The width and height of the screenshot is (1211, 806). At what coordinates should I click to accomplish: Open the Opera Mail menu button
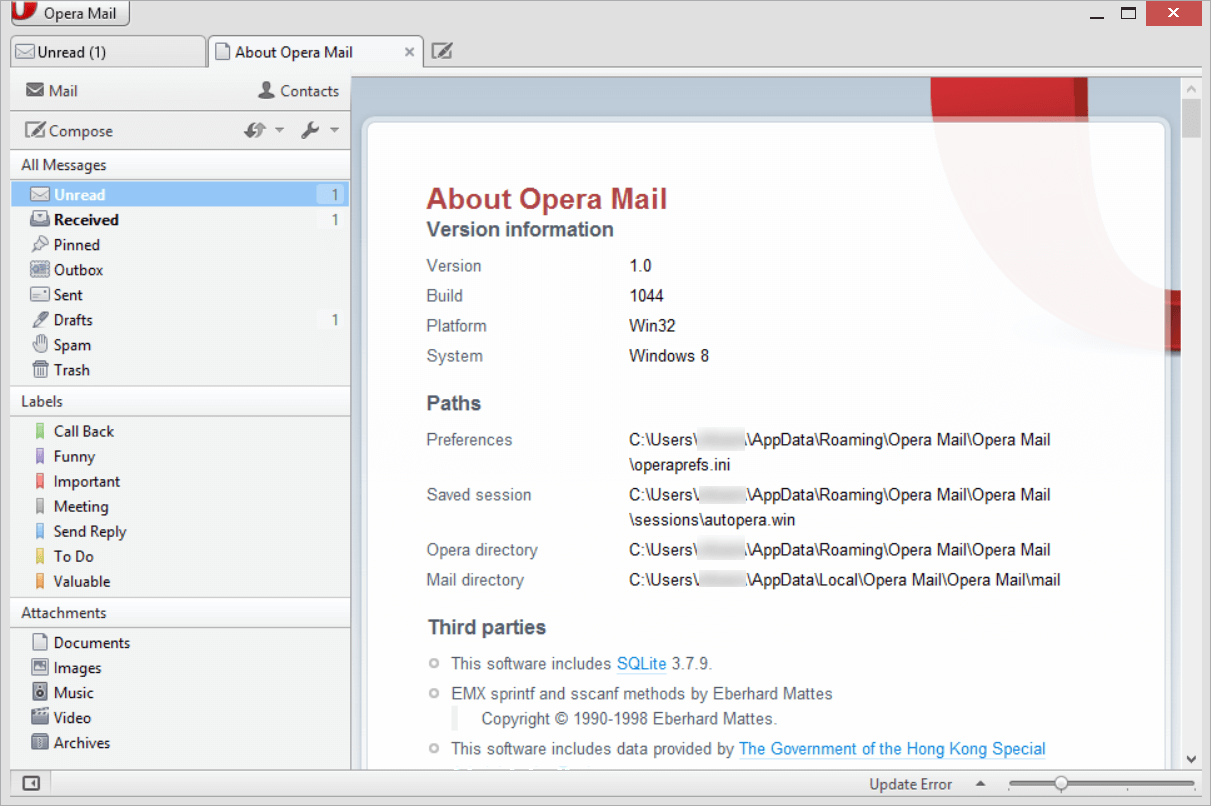(69, 13)
